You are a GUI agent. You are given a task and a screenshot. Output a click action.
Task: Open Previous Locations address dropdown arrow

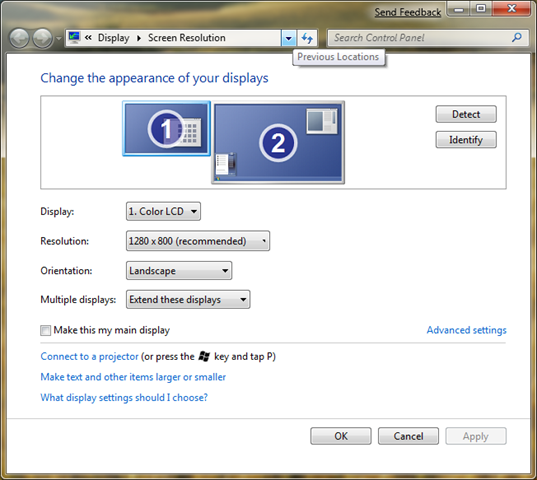coord(289,38)
